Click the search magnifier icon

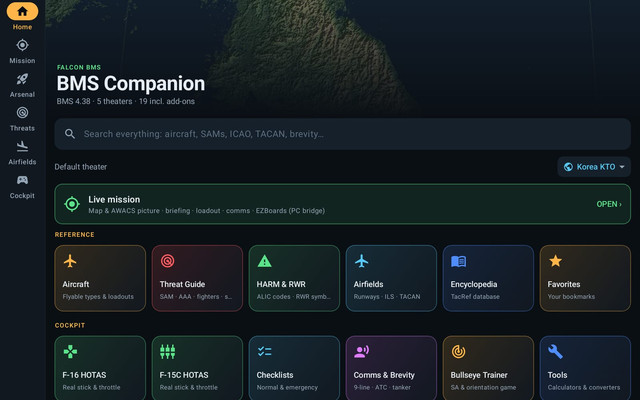pos(70,134)
